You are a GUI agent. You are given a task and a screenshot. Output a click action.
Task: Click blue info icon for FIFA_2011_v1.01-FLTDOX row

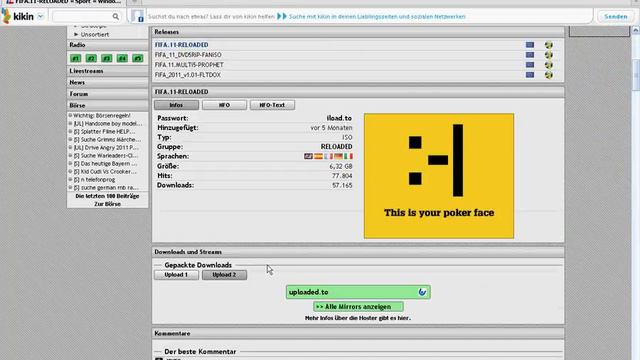[530, 75]
